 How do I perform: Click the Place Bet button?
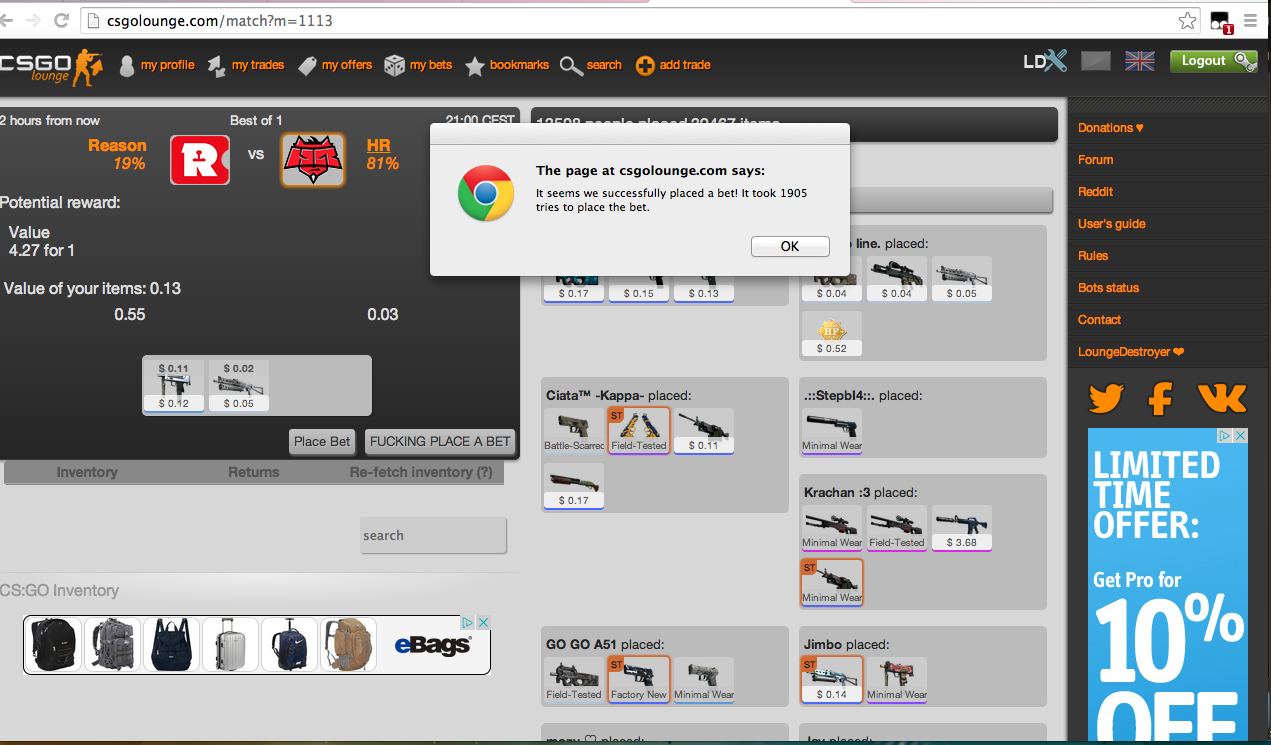point(322,441)
